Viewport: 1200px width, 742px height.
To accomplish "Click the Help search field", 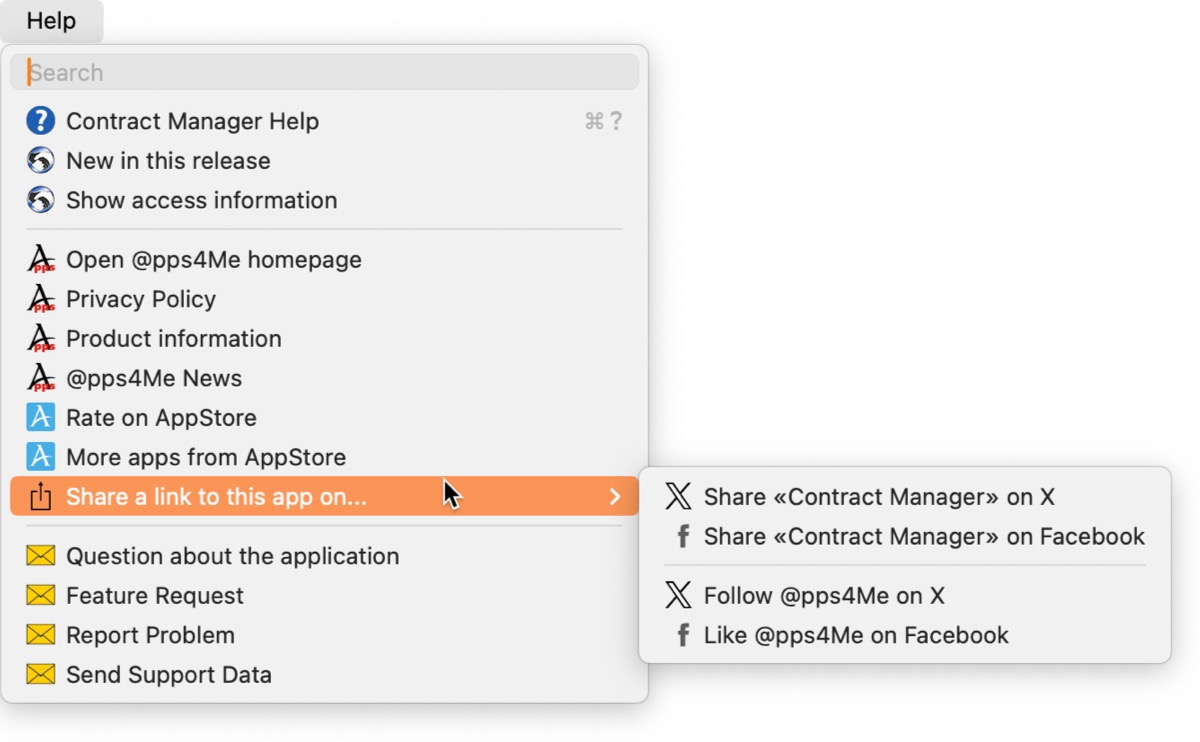I will click(x=324, y=72).
